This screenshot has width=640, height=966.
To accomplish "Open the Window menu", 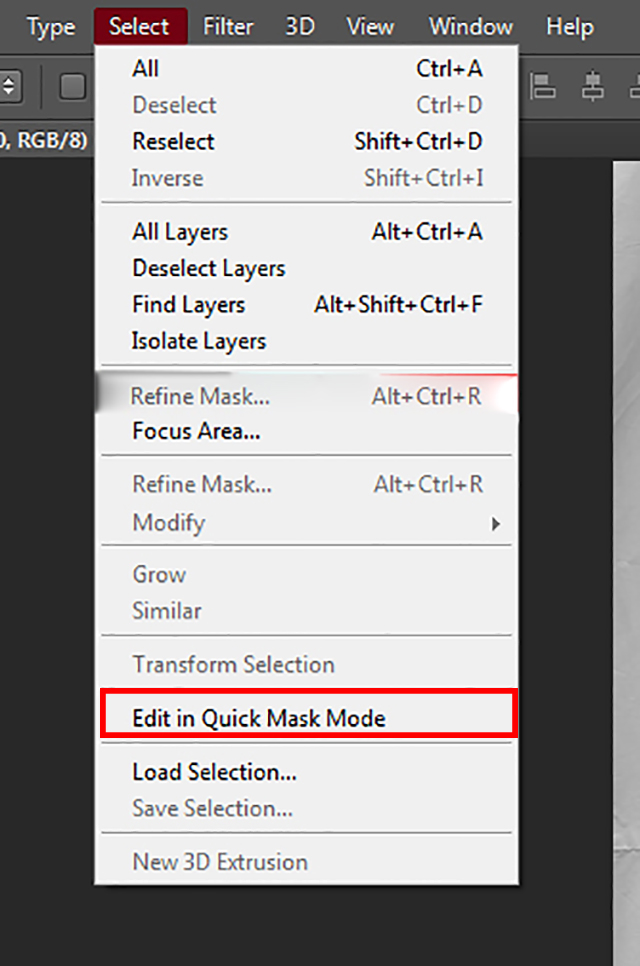I will tap(470, 27).
